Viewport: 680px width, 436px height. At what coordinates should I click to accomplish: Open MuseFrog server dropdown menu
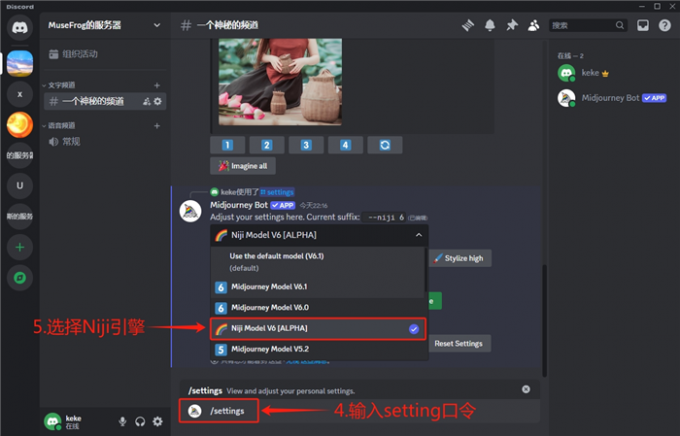pos(157,25)
